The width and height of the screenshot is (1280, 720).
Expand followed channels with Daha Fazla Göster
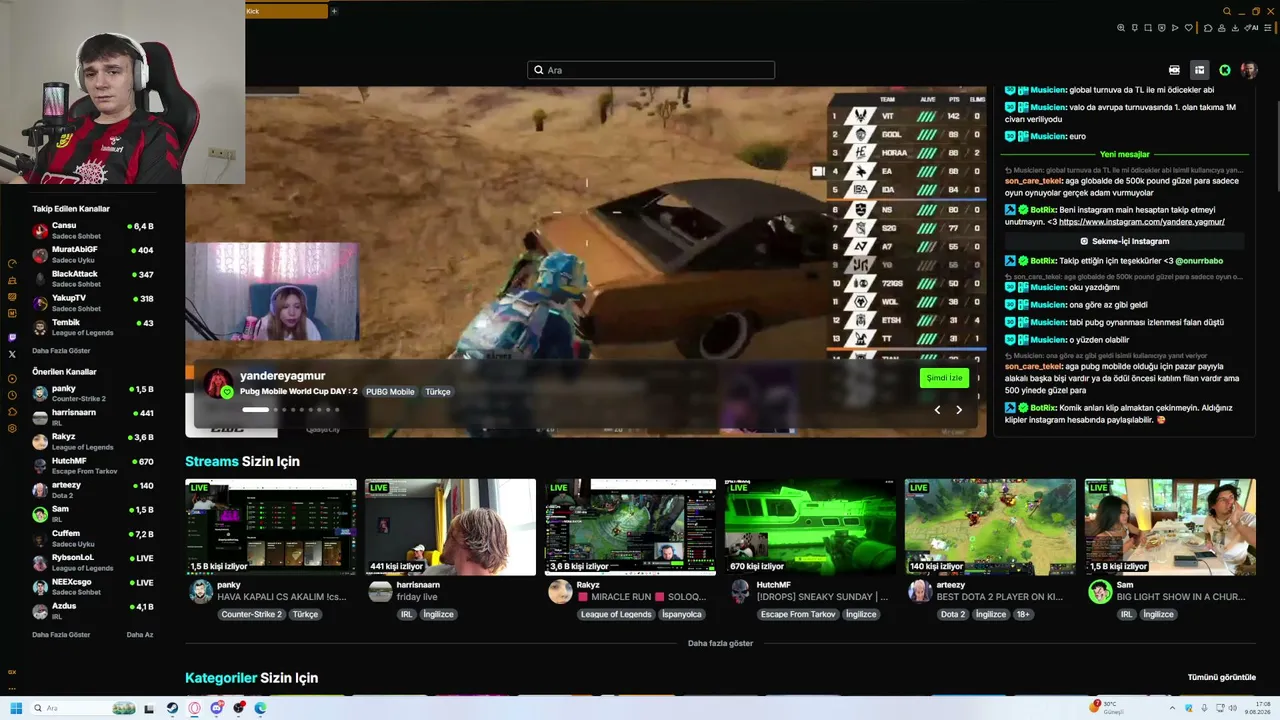(61, 351)
